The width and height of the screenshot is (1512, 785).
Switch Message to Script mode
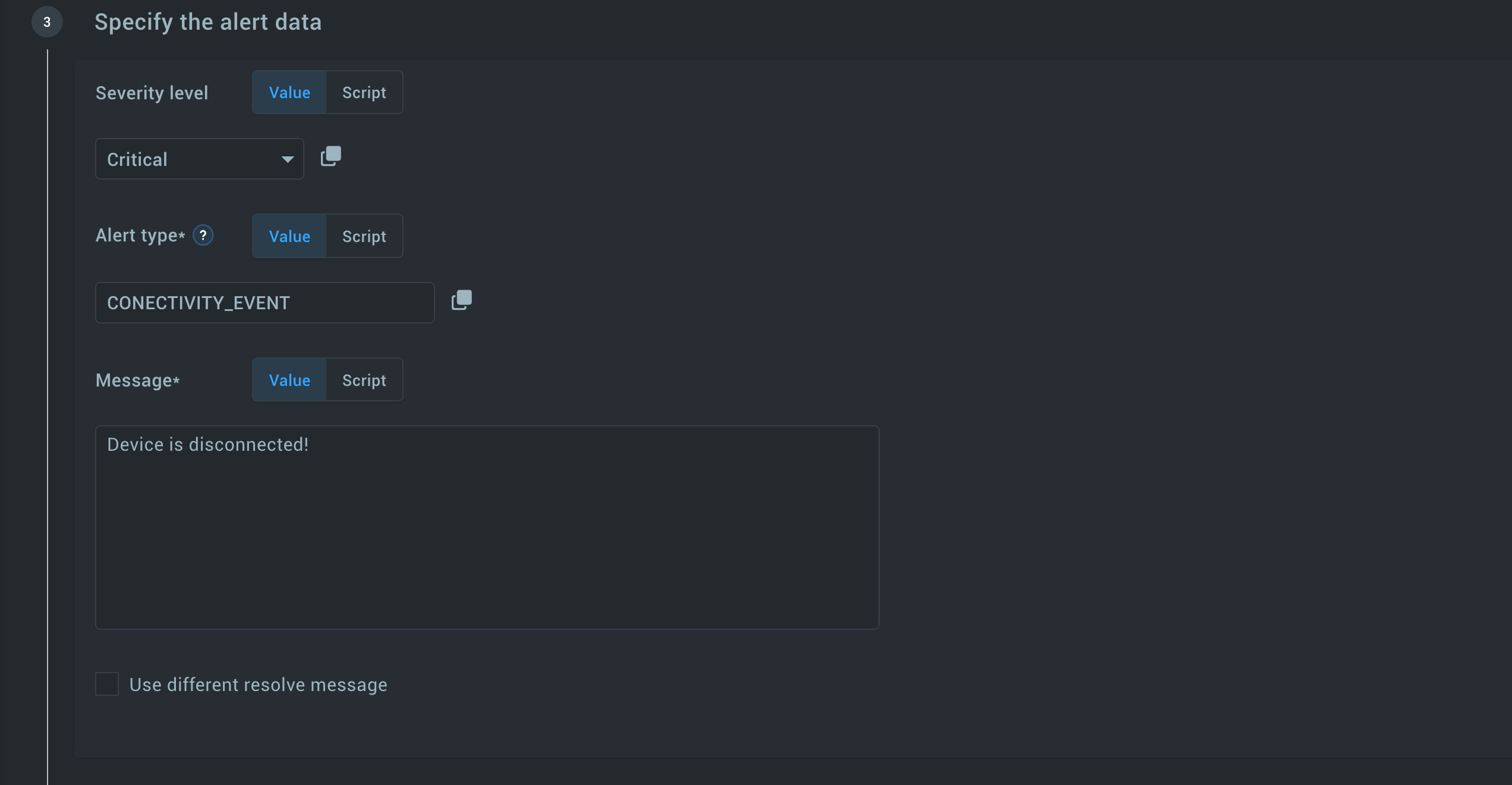364,380
